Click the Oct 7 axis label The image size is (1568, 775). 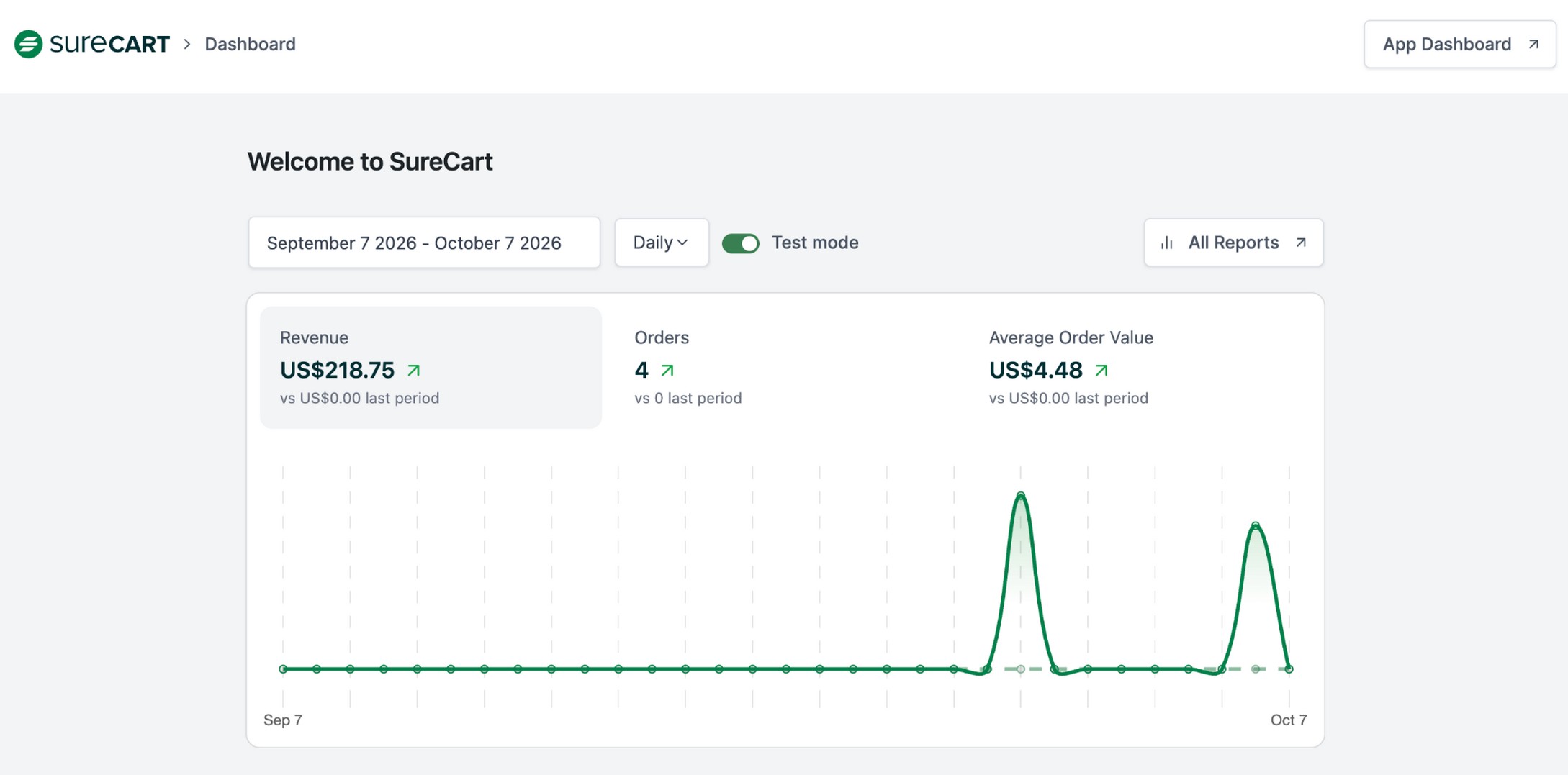(1289, 720)
